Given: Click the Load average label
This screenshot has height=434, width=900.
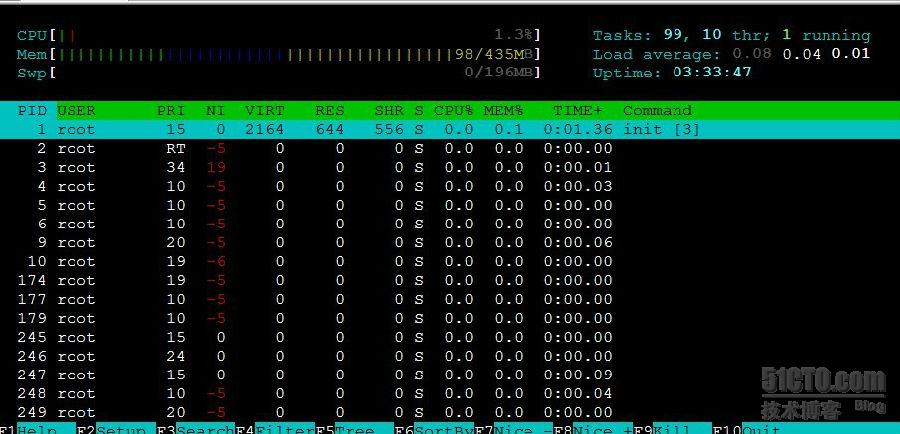Looking at the screenshot, I should [656, 55].
